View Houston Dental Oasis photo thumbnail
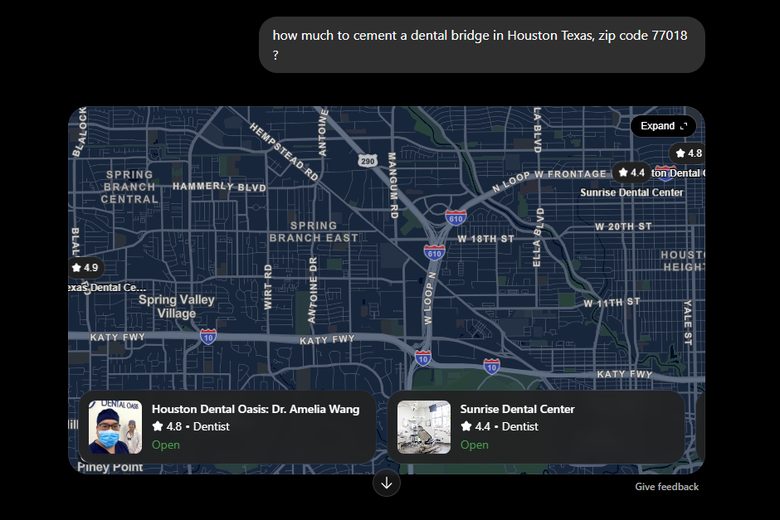This screenshot has width=780, height=520. [x=115, y=427]
